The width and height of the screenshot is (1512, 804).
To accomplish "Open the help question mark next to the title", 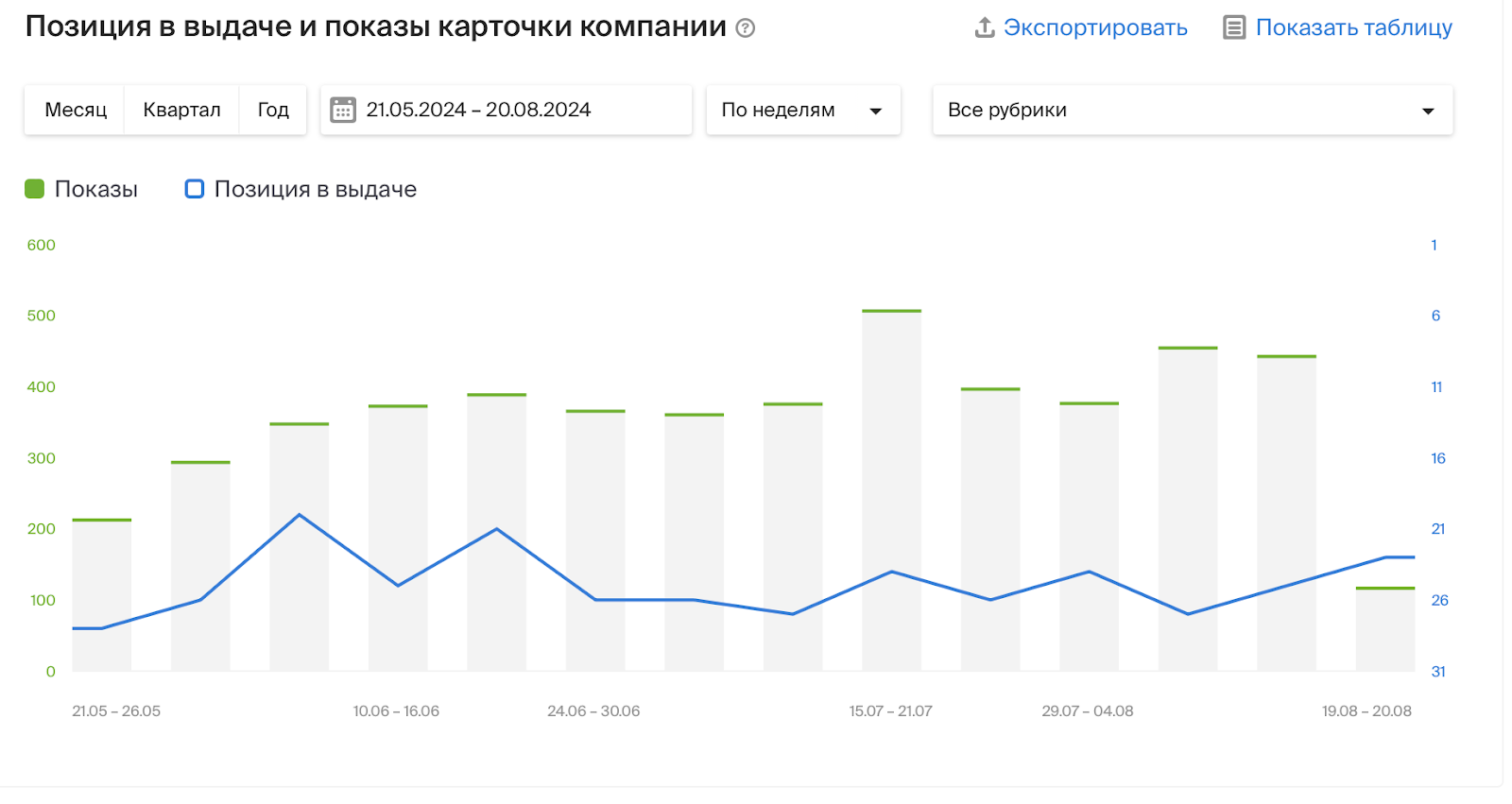I will 746,28.
